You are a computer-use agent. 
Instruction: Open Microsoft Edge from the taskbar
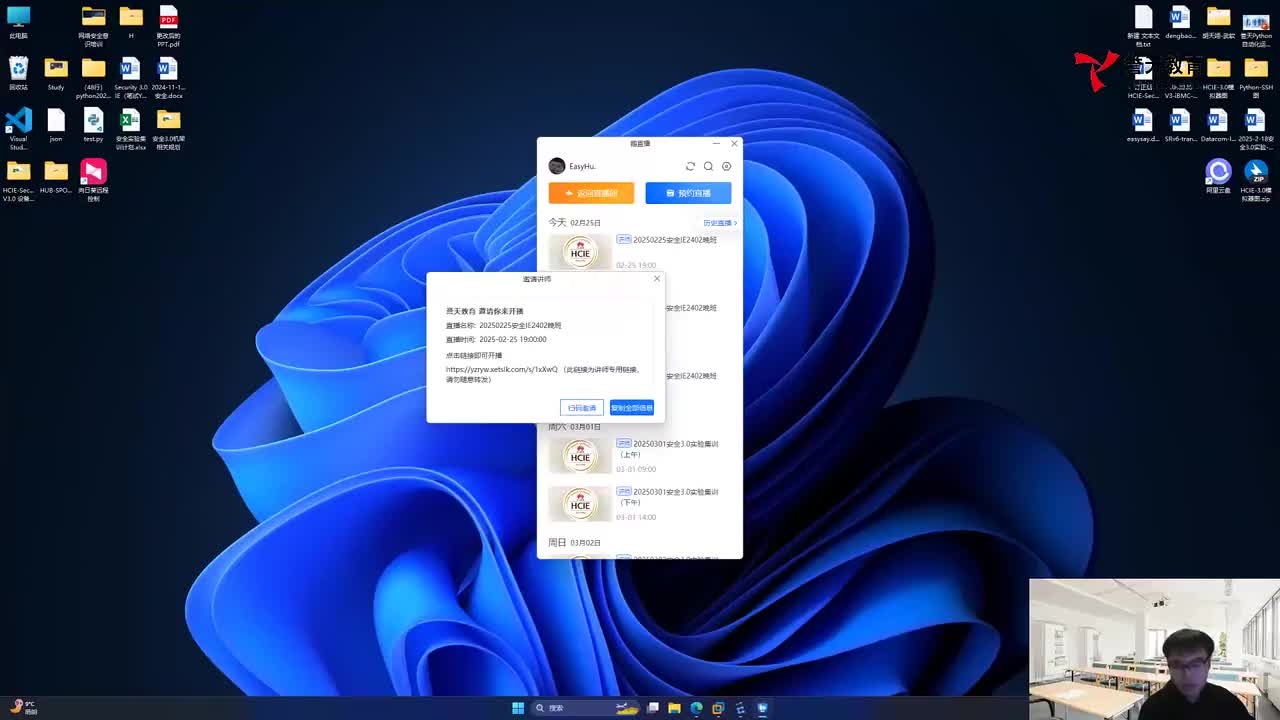[697, 708]
